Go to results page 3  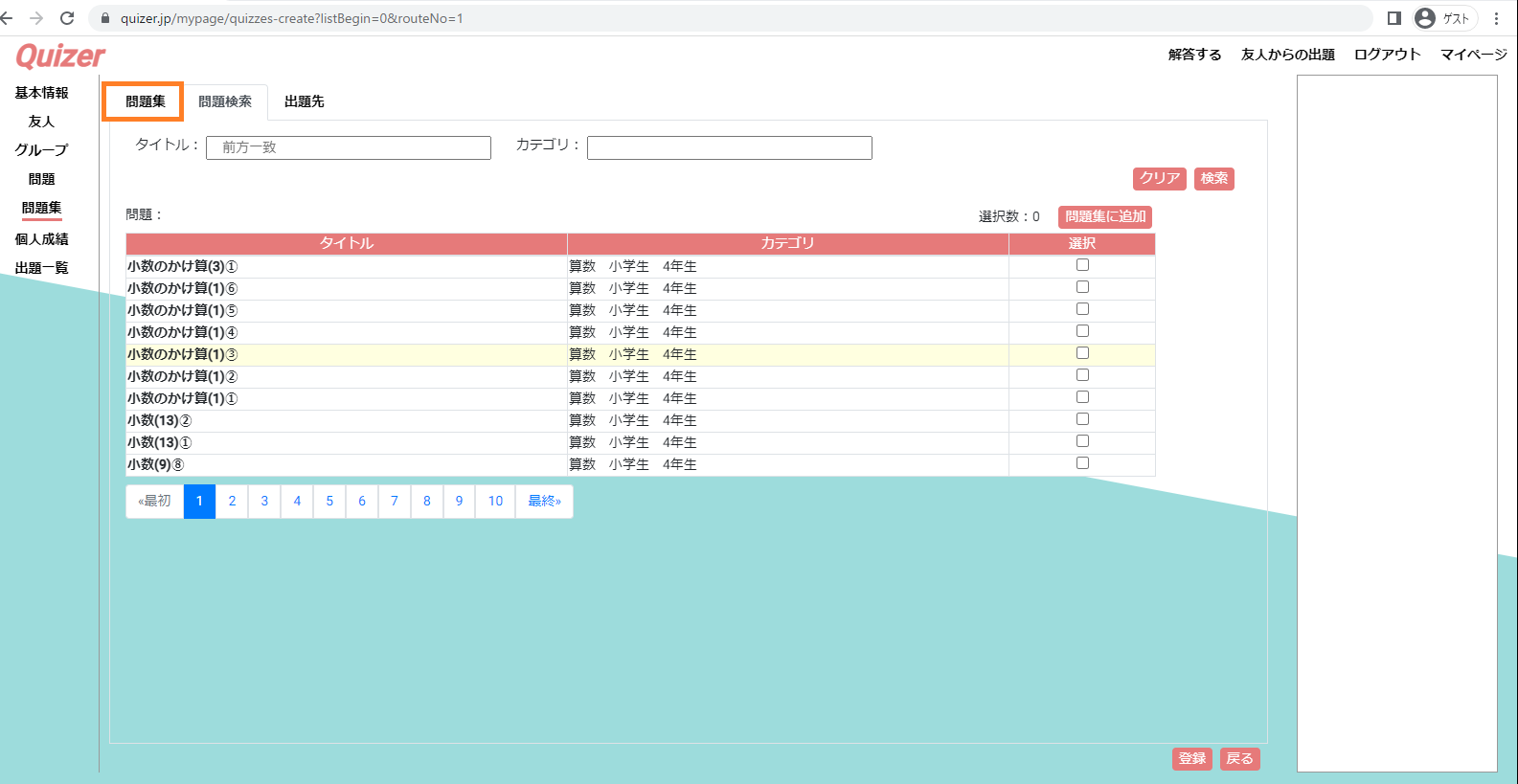[x=264, y=502]
